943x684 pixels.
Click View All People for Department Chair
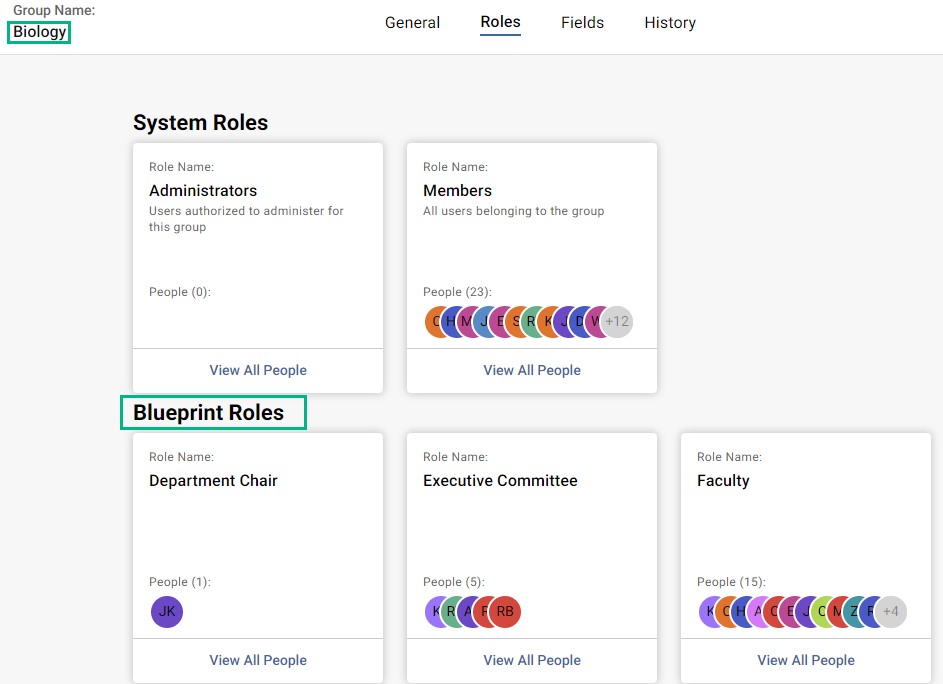pyautogui.click(x=257, y=660)
